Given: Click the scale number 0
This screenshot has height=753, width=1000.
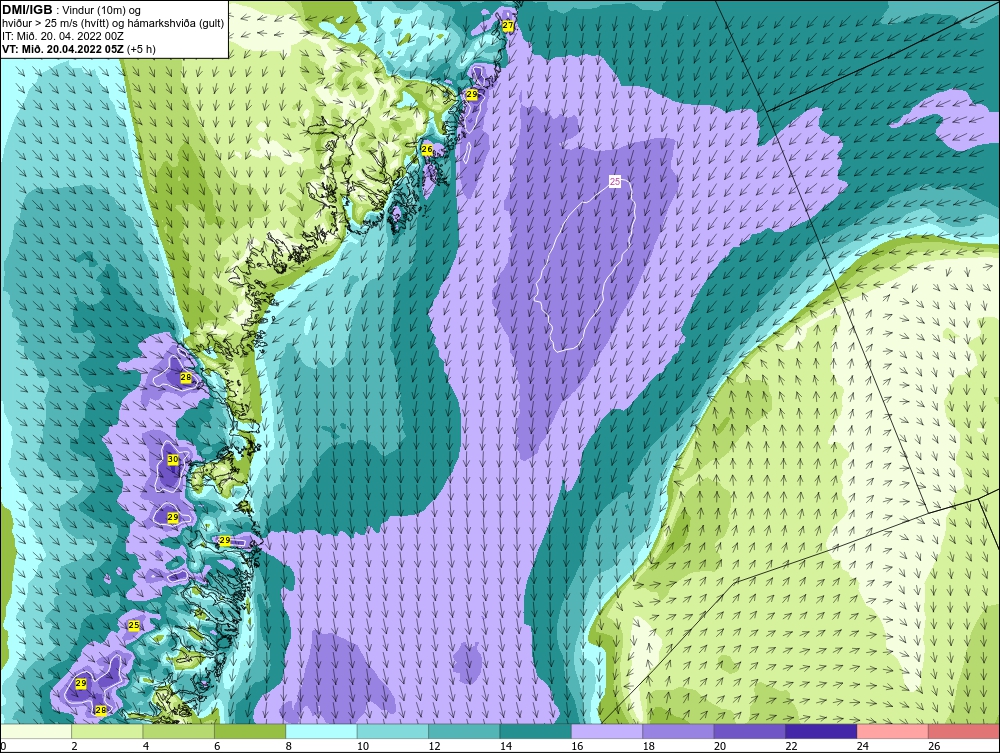Looking at the screenshot, I should click(x=3, y=746).
